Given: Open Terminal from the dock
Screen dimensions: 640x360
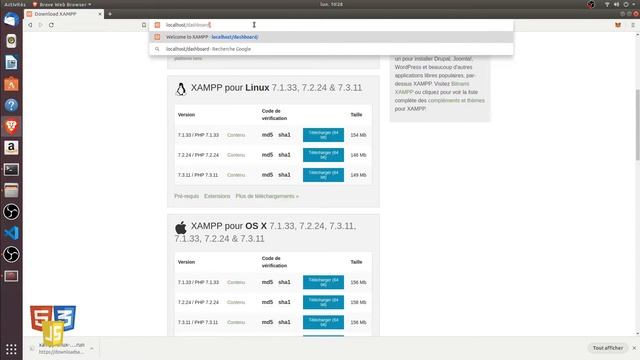Looking at the screenshot, I should pos(11,169).
